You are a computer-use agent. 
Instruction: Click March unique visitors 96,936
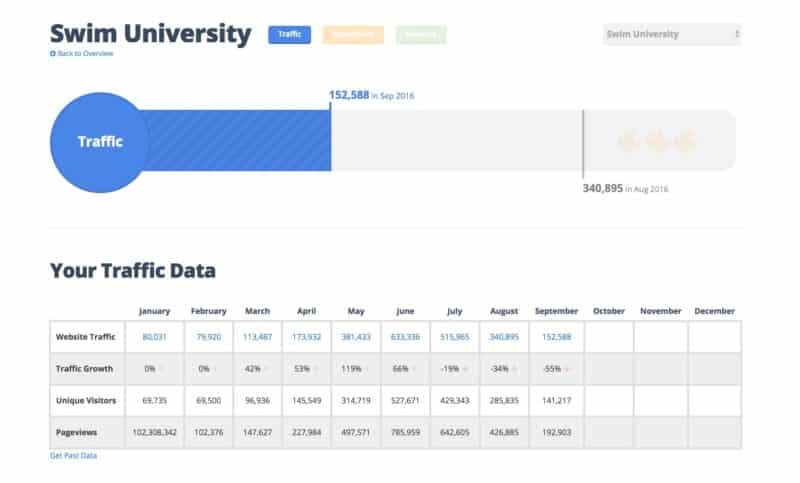(x=257, y=400)
